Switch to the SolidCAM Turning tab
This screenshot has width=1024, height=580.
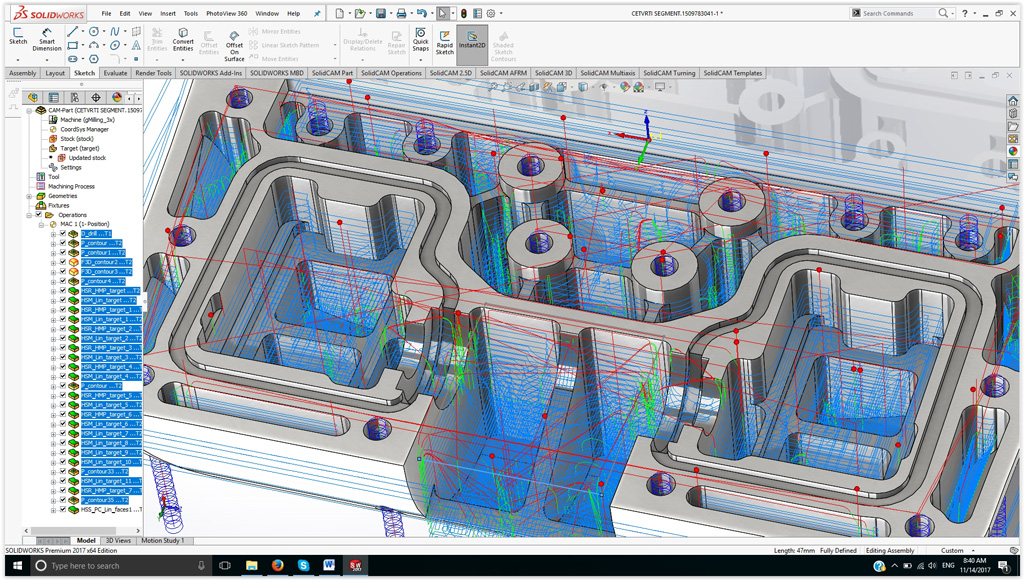pyautogui.click(x=669, y=73)
